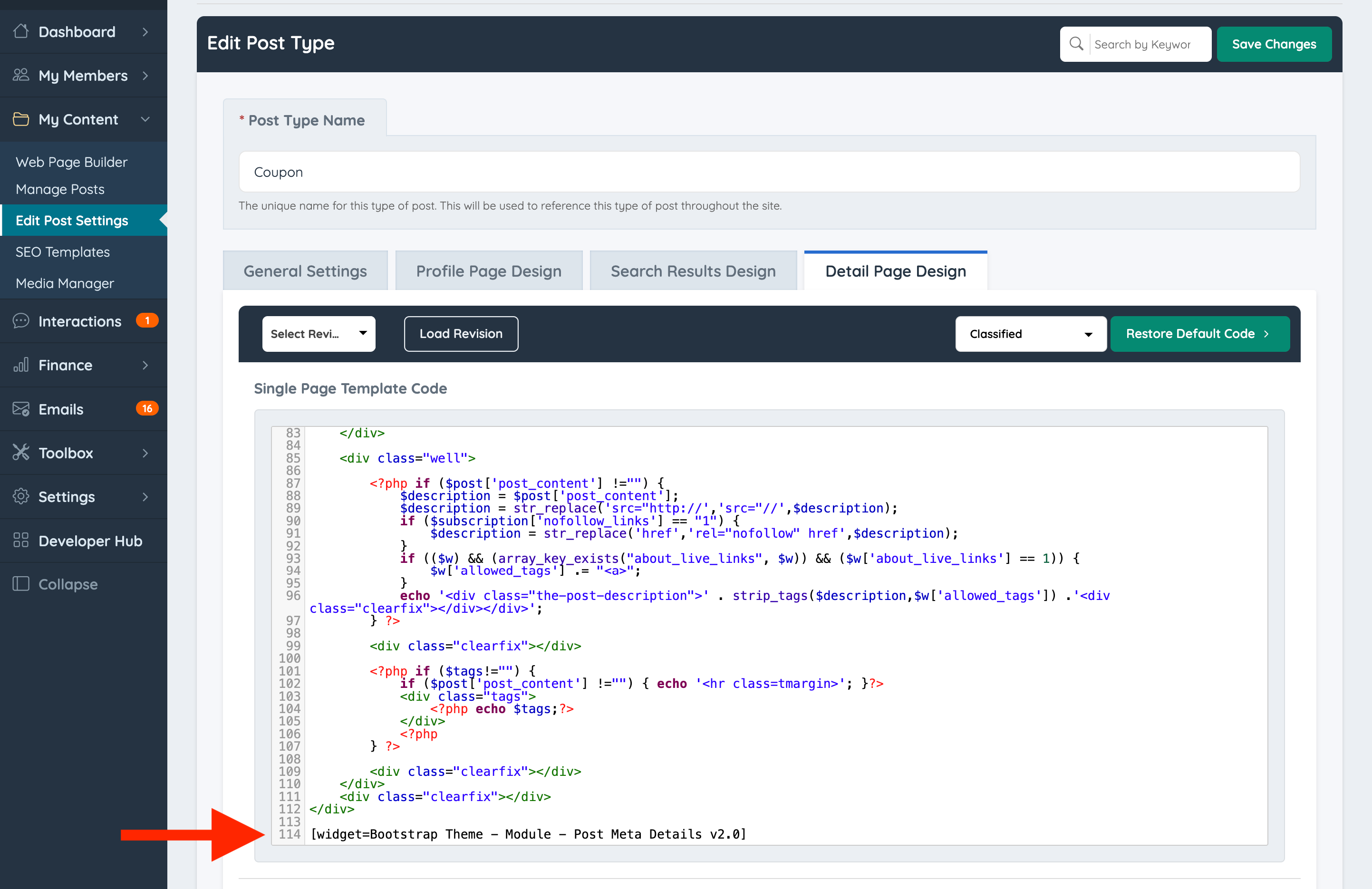The width and height of the screenshot is (1372, 889).
Task: Click the Developer Hub link
Action: coord(90,541)
